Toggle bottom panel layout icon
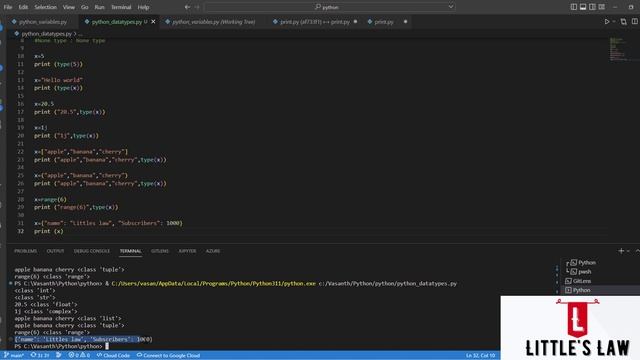Viewport: 640px width, 360px height. point(583,7)
